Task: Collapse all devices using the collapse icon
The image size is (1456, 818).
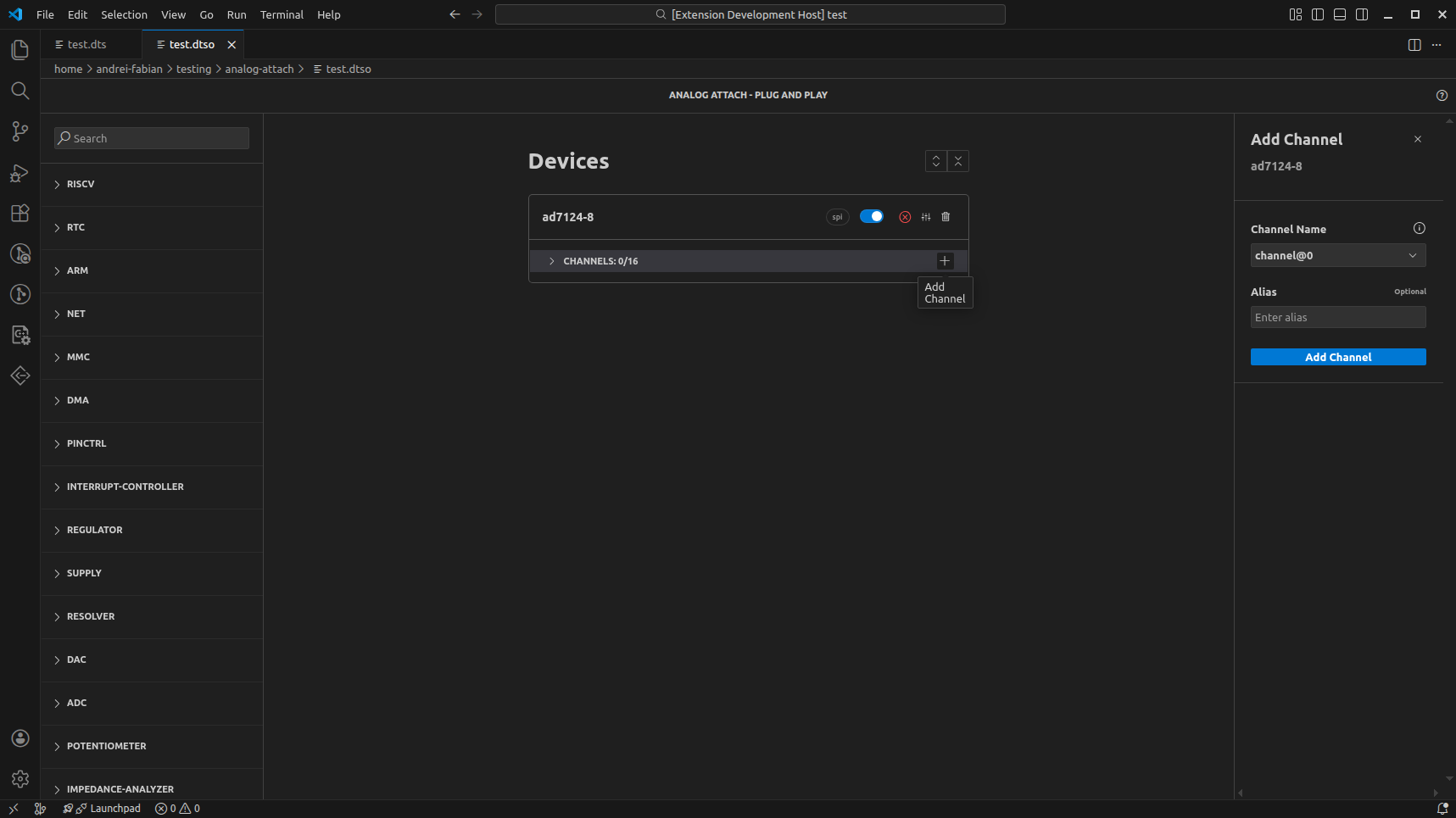Action: [958, 161]
